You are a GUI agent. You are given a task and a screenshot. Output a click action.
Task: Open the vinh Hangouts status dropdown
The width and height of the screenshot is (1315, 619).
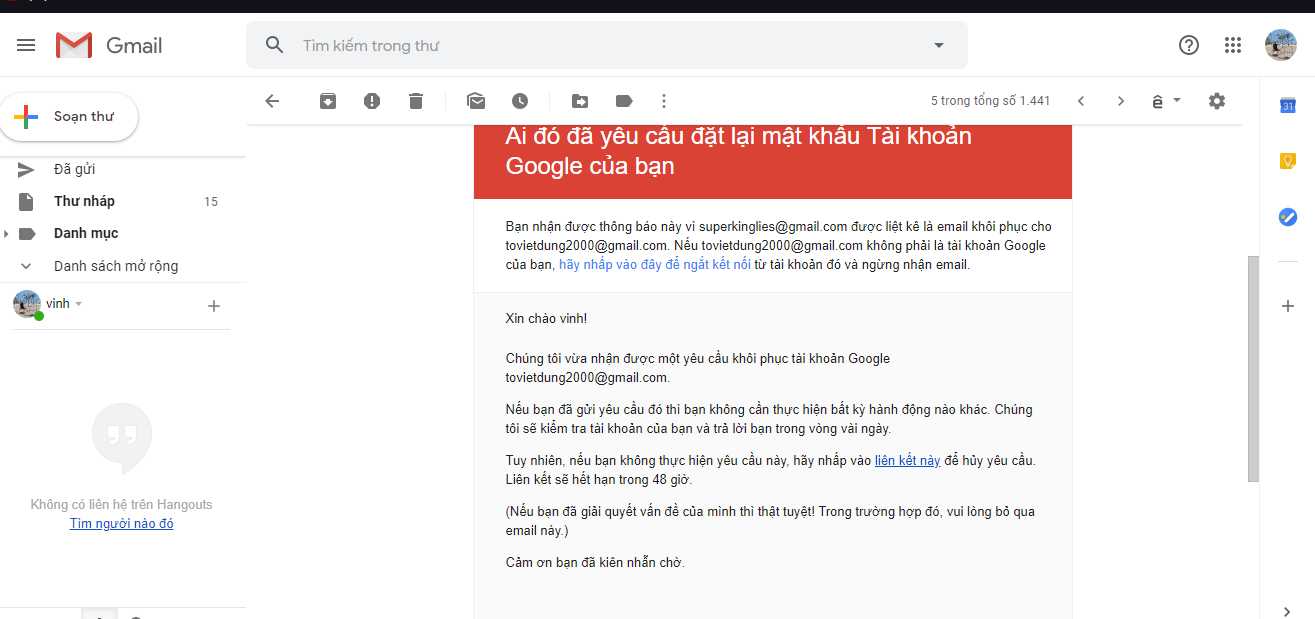pos(79,304)
